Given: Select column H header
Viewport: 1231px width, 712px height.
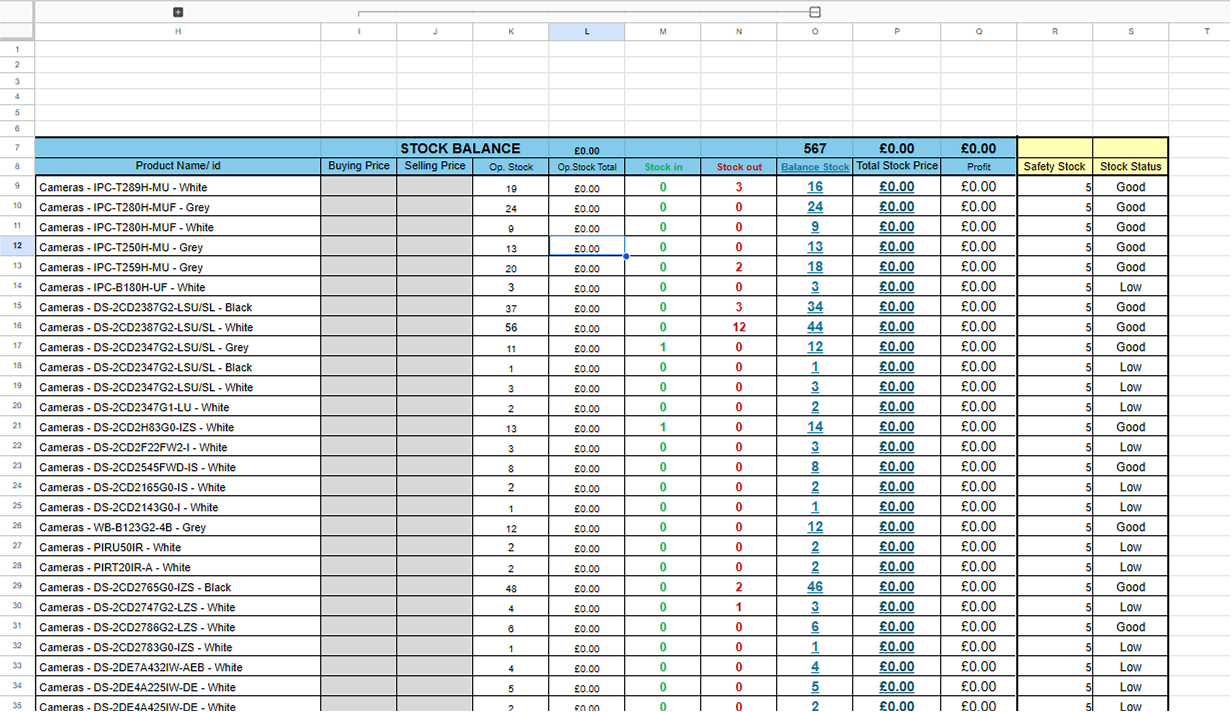Looking at the screenshot, I should click(178, 32).
